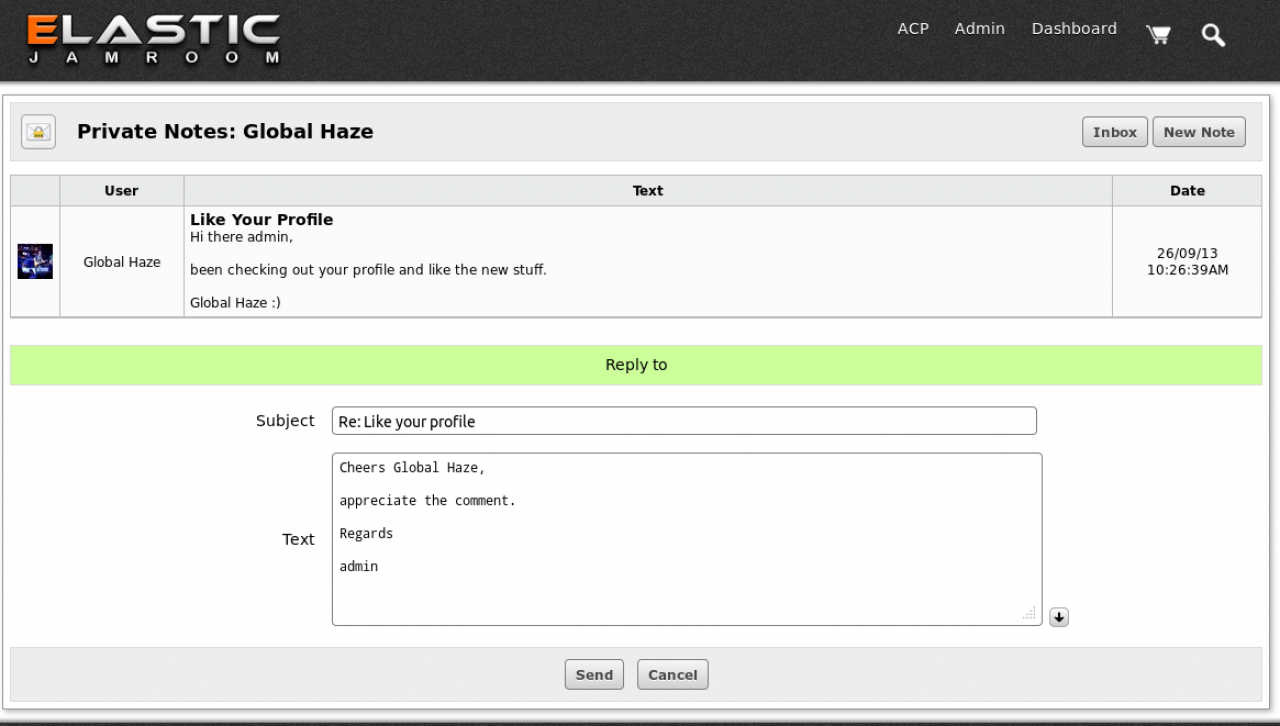This screenshot has width=1280, height=726.
Task: Open the ACP menu
Action: [913, 29]
